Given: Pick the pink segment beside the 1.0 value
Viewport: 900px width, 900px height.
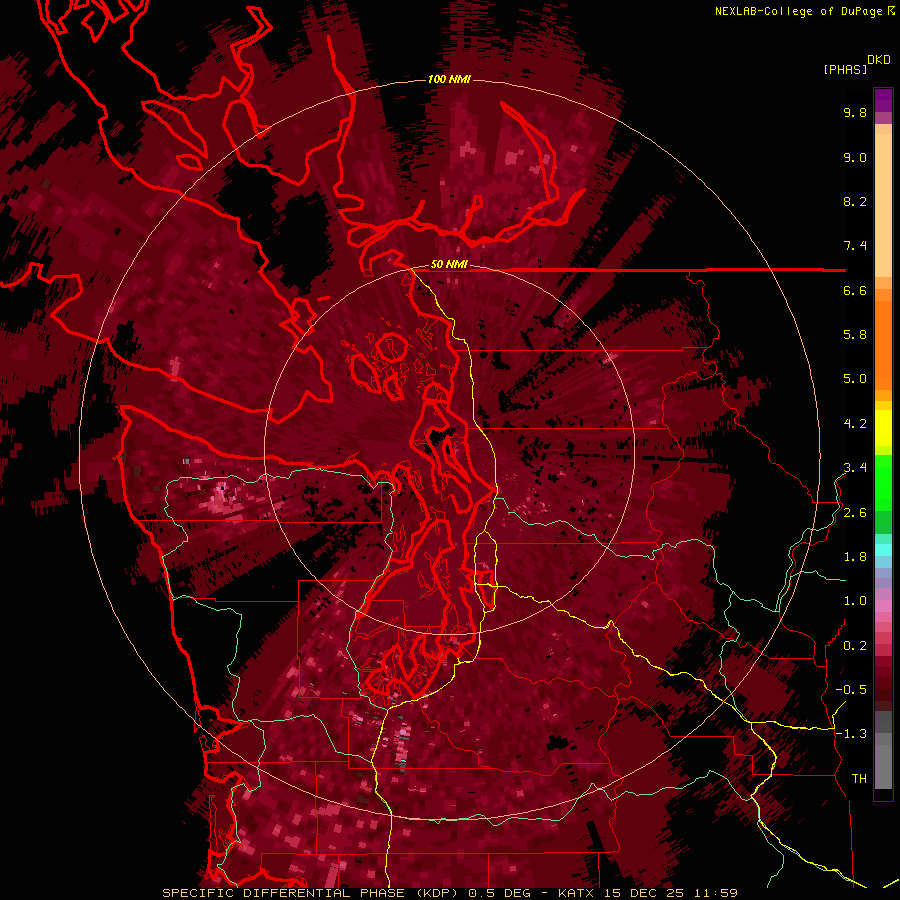Looking at the screenshot, I should click(x=883, y=606).
